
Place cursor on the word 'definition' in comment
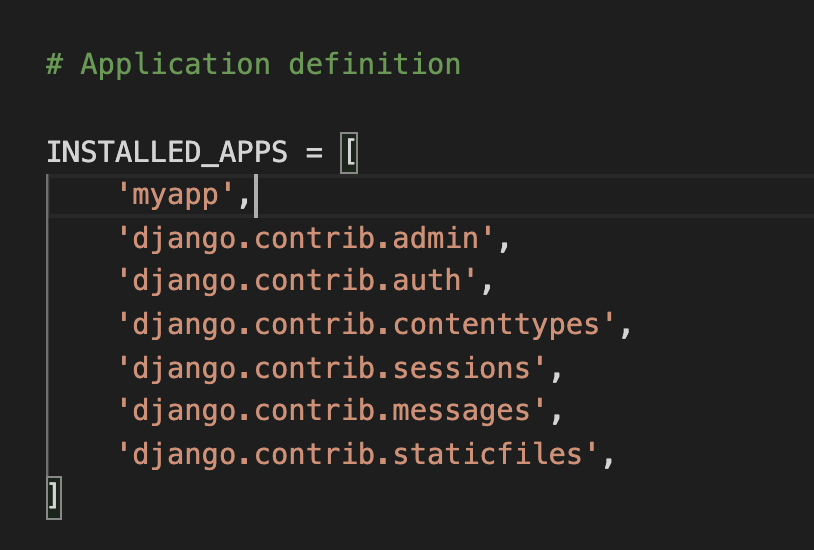click(375, 64)
